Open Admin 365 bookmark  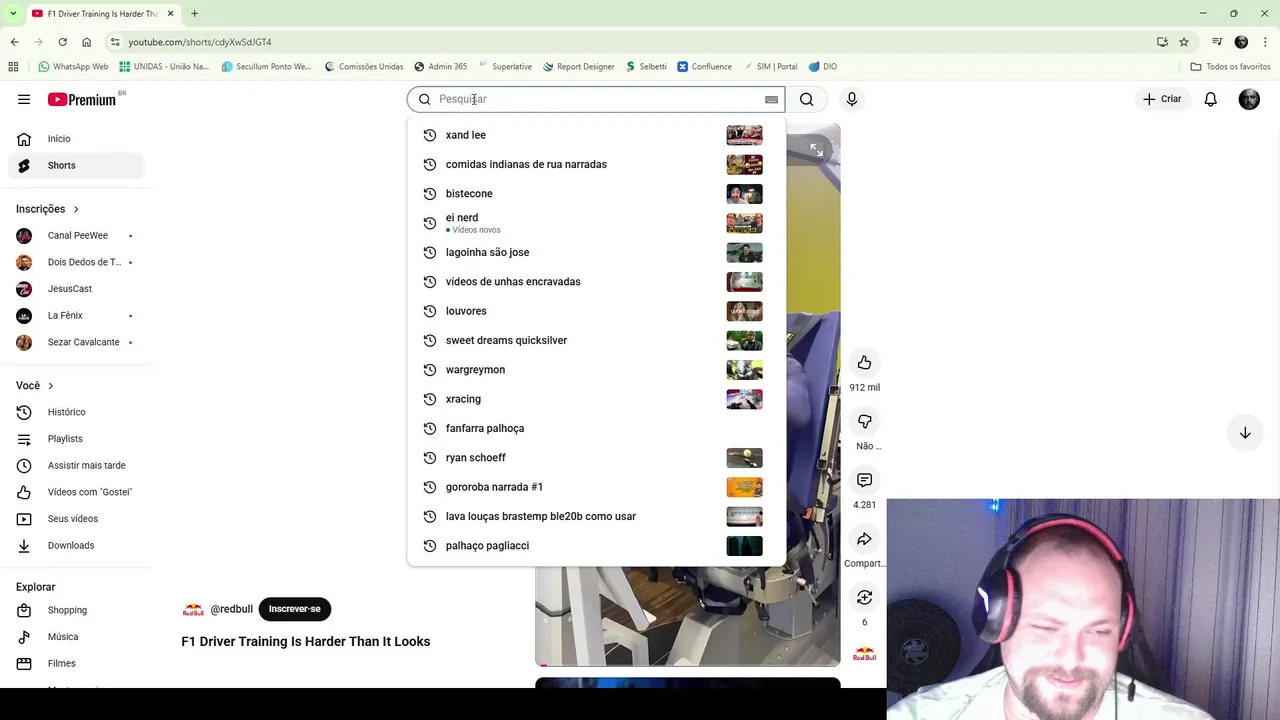(x=440, y=67)
